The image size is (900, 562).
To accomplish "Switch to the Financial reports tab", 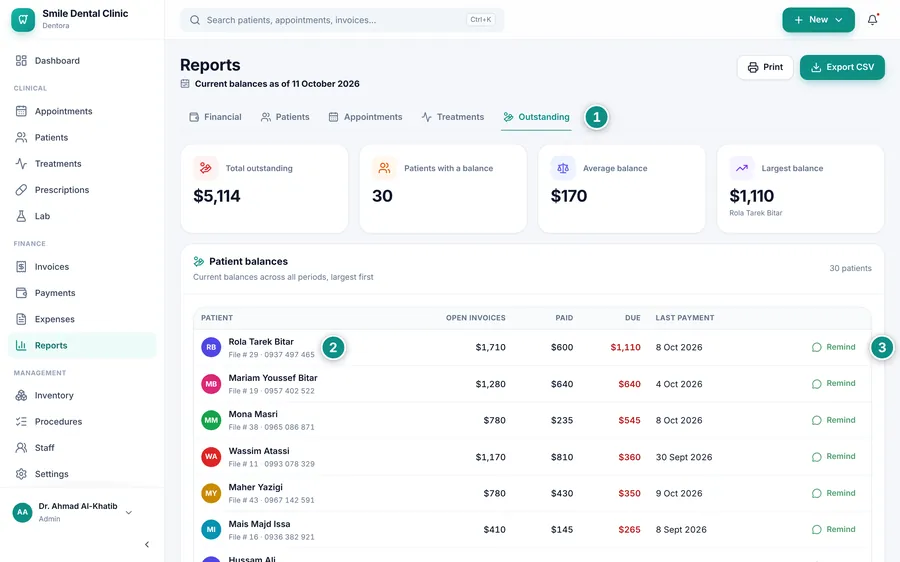I will [x=216, y=117].
